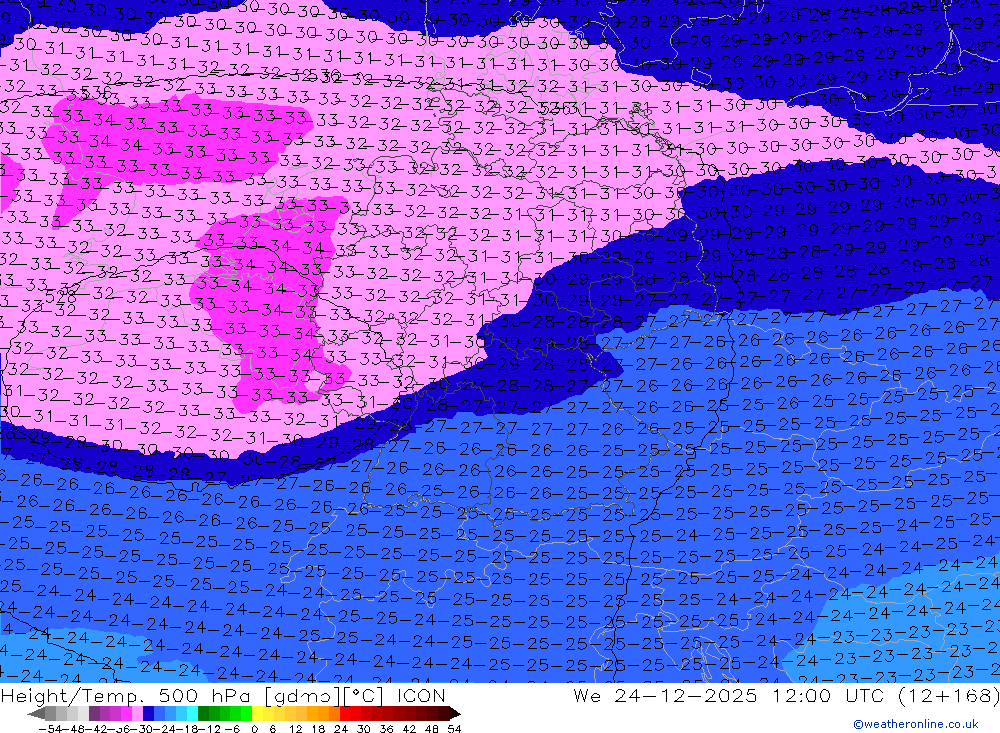The image size is (1000, 733).
Task: Pick the orange swatch in the legend
Action: click(x=323, y=714)
